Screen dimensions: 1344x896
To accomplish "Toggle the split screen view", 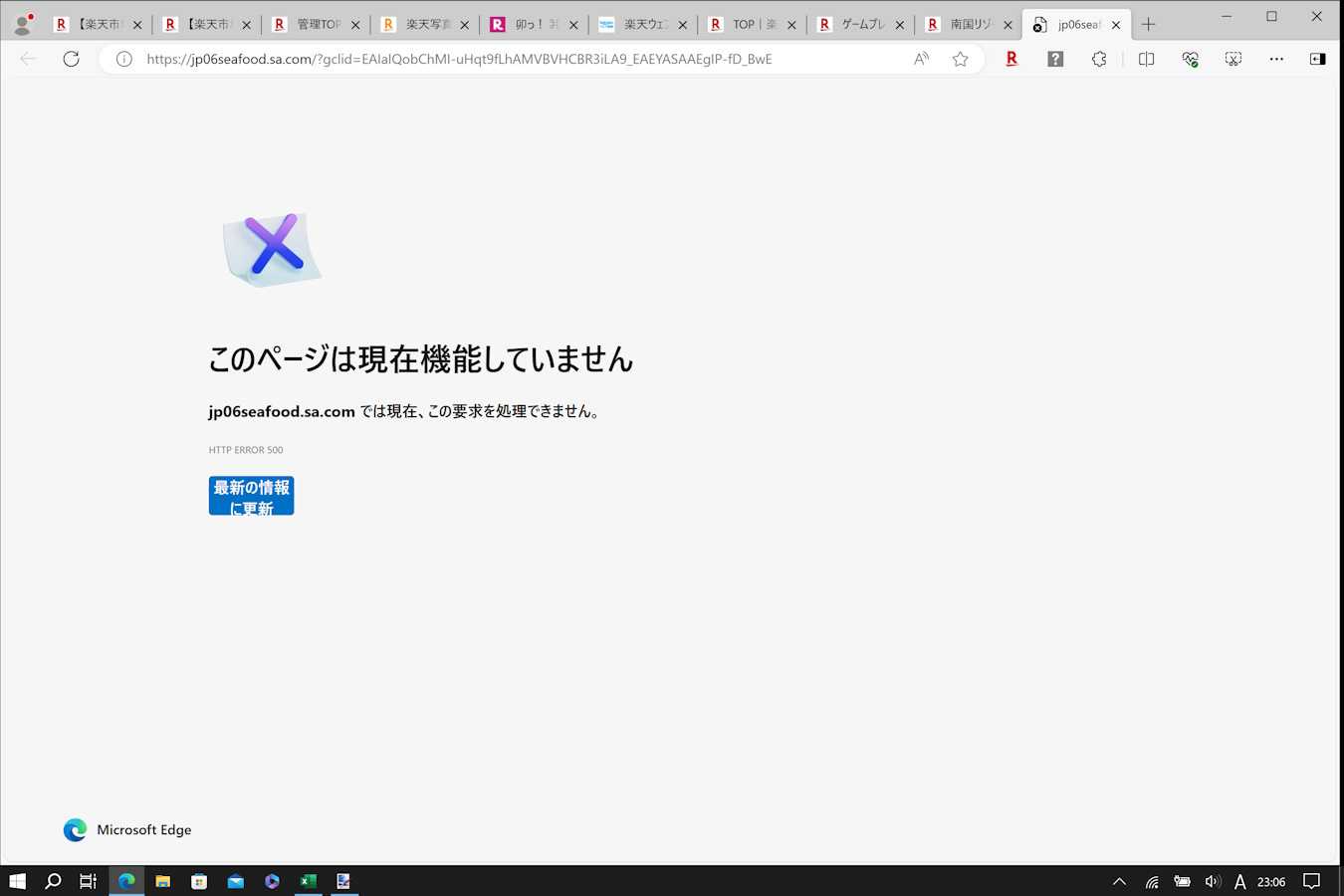I will pyautogui.click(x=1146, y=59).
